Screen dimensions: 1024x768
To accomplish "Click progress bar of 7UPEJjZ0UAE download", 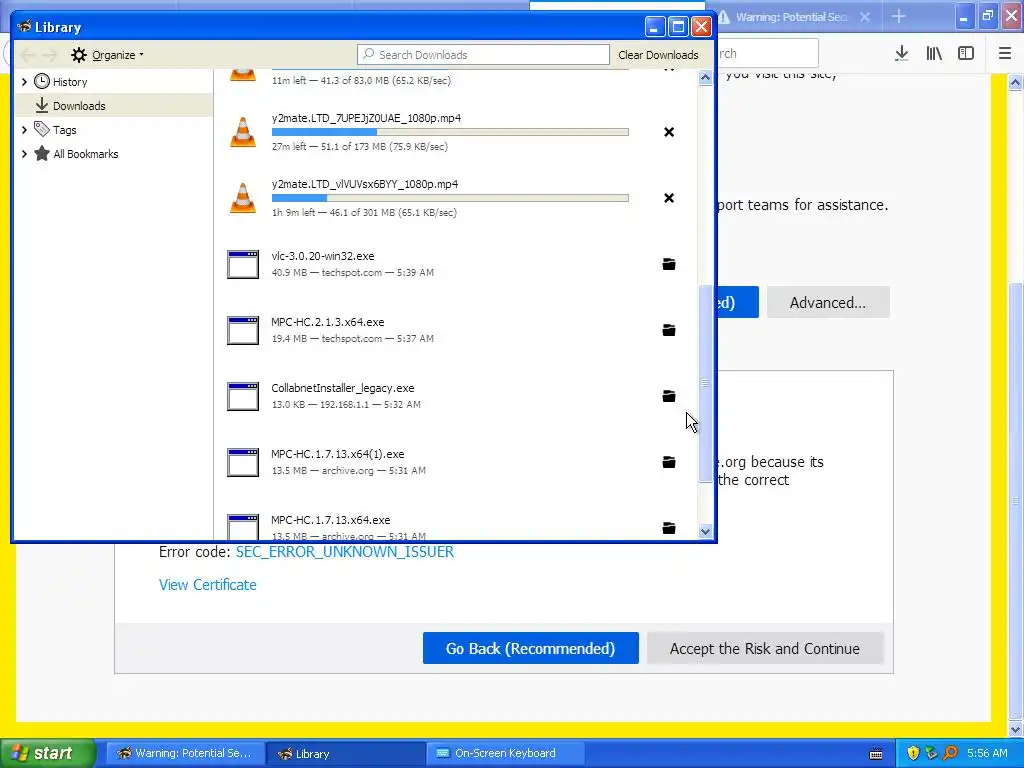I will [x=450, y=132].
